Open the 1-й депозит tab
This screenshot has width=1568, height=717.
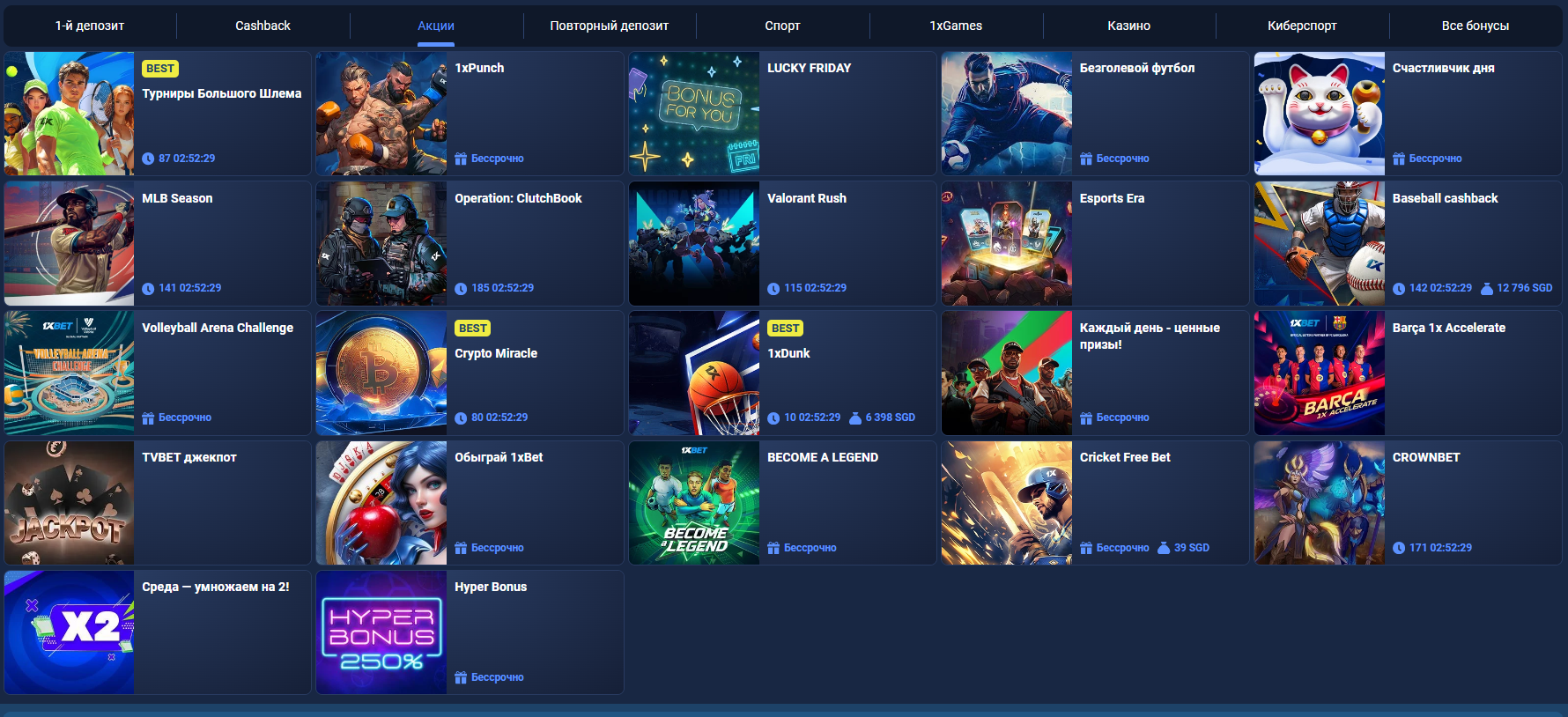pyautogui.click(x=90, y=26)
